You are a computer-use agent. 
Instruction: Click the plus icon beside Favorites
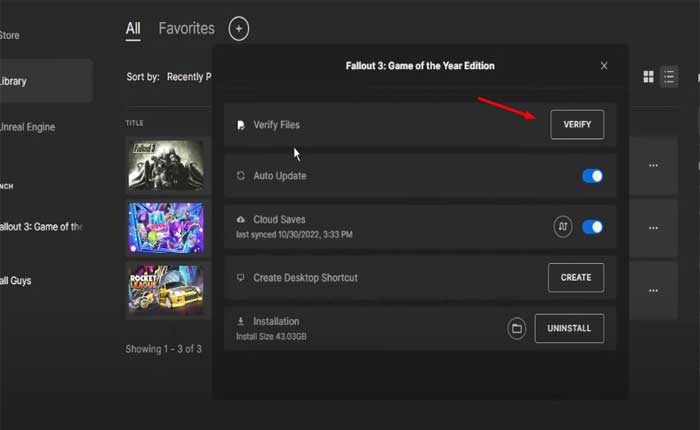[238, 28]
